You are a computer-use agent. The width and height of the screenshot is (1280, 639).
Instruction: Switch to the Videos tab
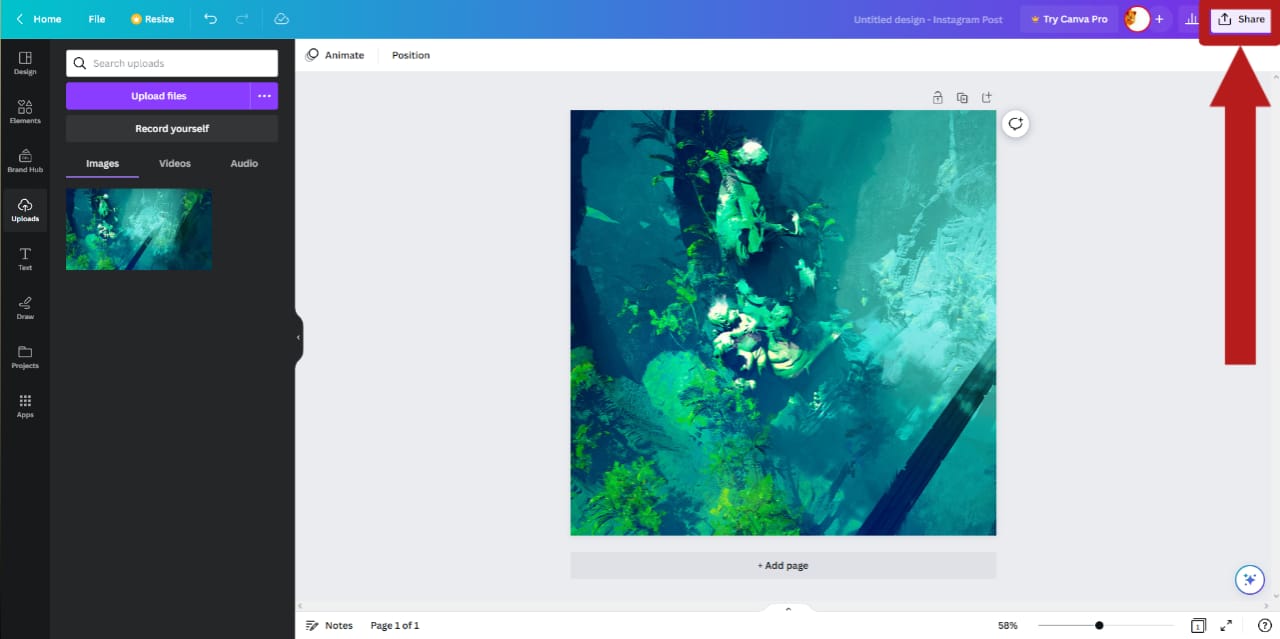tap(175, 163)
